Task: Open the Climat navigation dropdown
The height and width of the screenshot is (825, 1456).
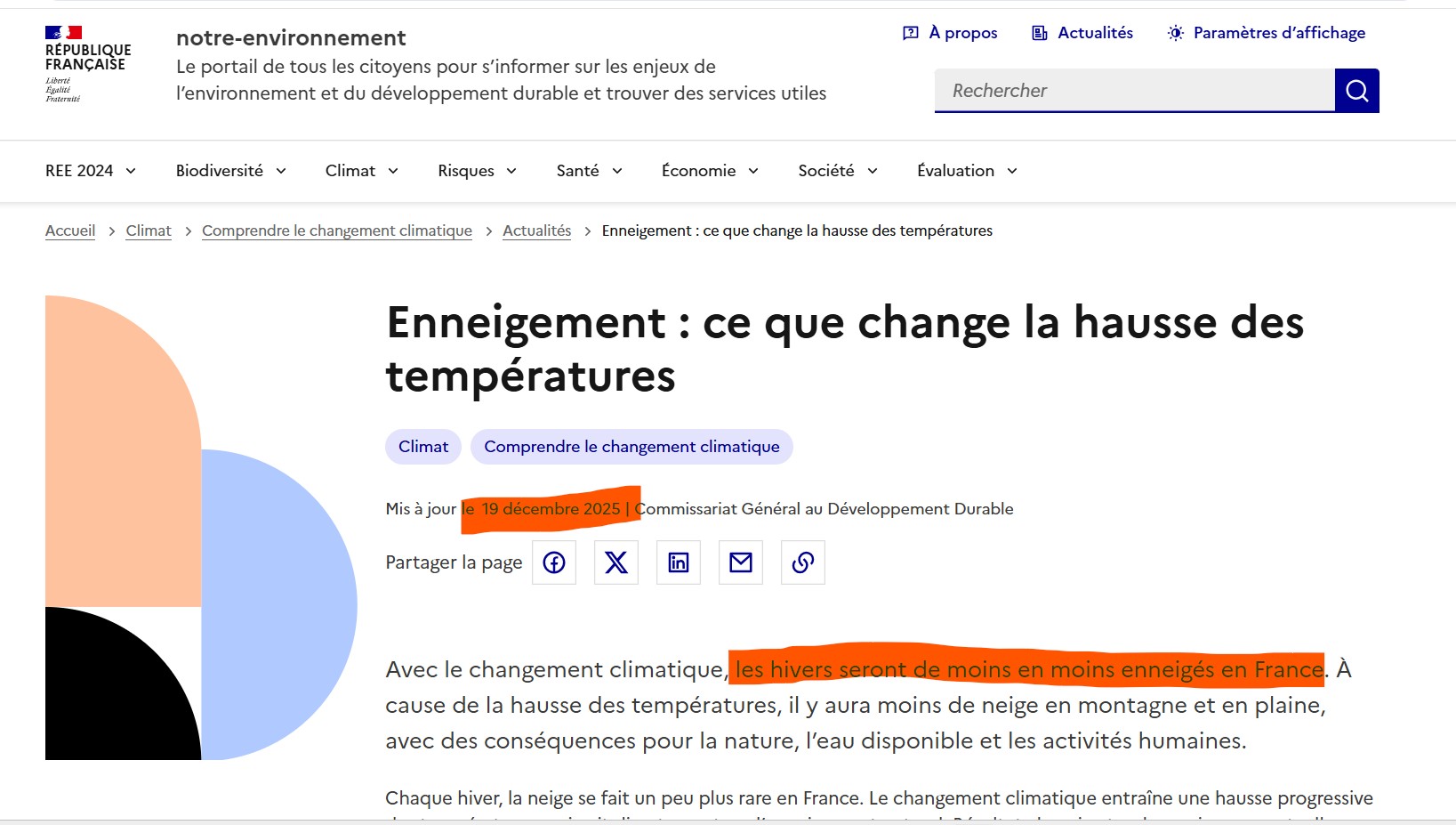Action: click(x=361, y=171)
